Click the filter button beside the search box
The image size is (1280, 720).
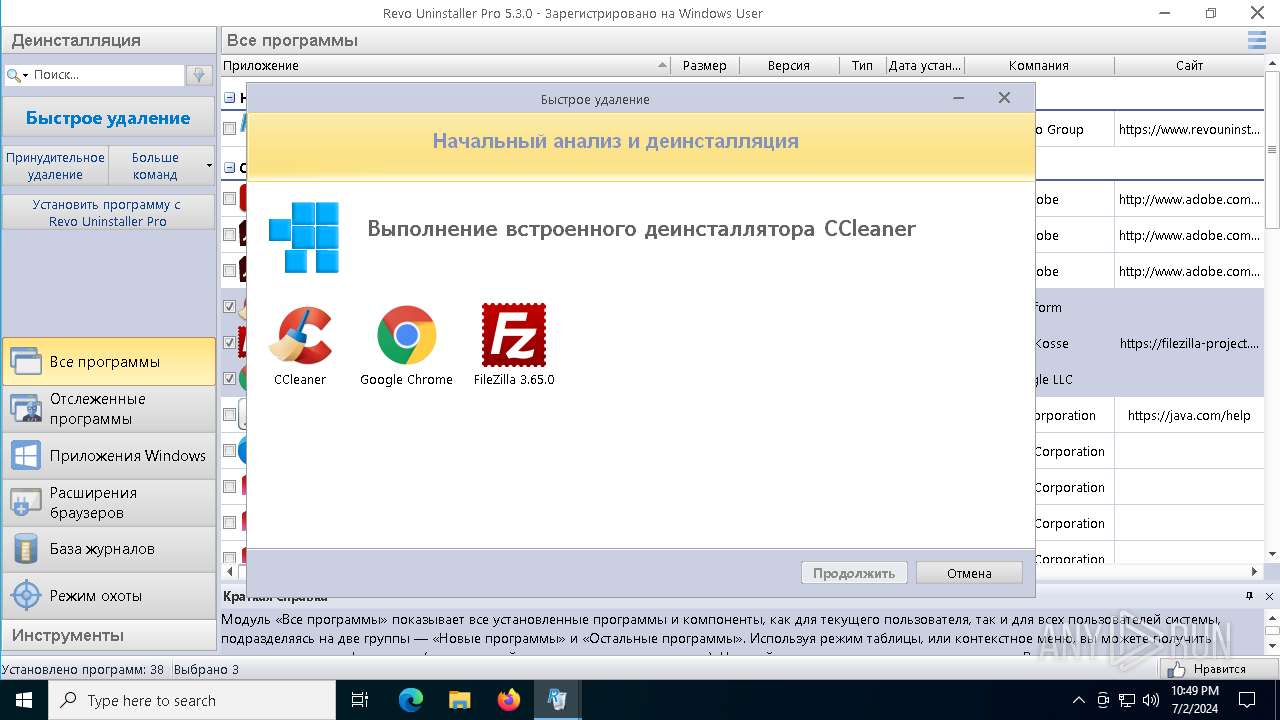coord(199,75)
